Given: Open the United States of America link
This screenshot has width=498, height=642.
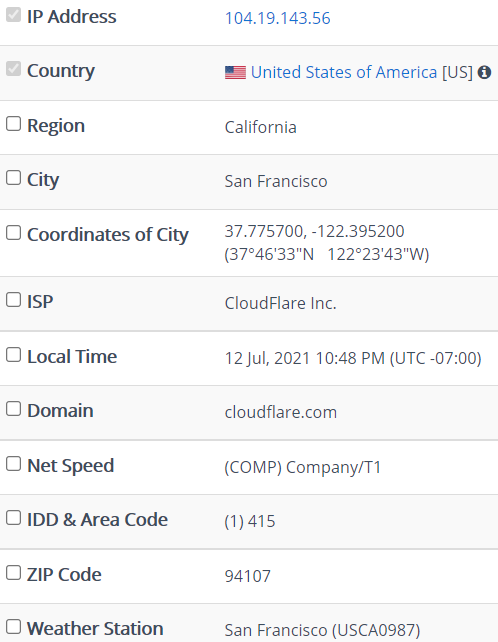Looking at the screenshot, I should click(x=344, y=72).
